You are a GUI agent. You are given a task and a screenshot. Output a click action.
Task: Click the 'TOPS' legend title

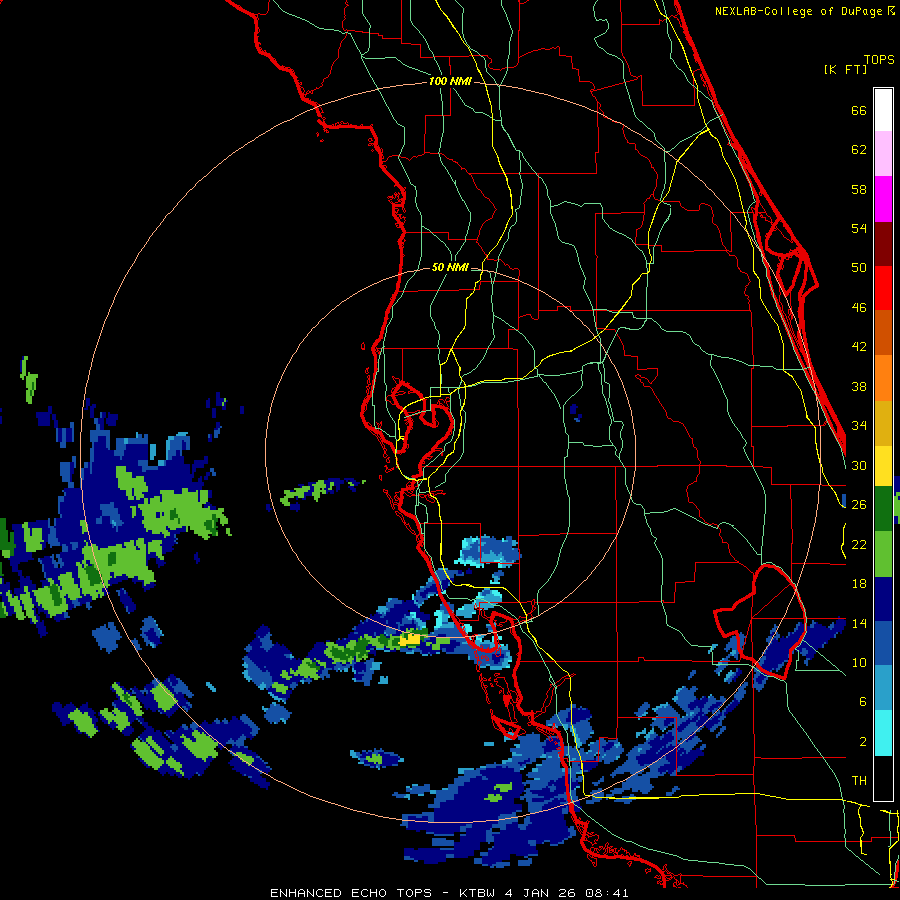coord(879,60)
